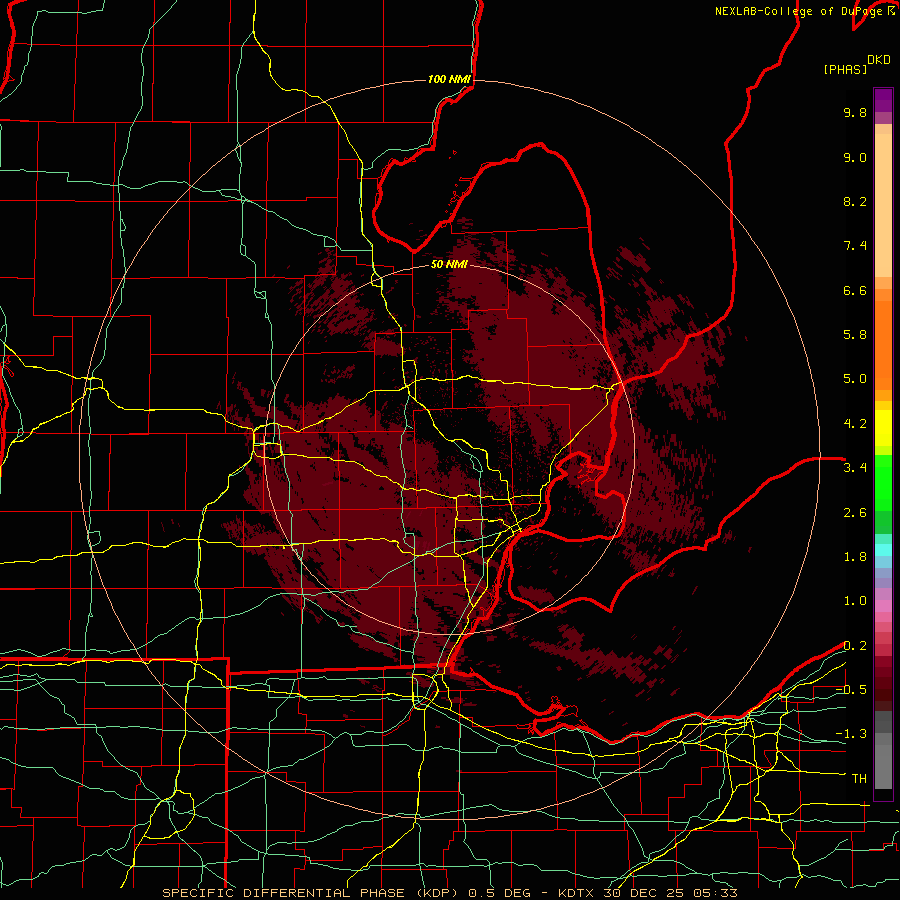The height and width of the screenshot is (900, 900).
Task: Click the "[PHAS]" units label
Action: [x=845, y=70]
